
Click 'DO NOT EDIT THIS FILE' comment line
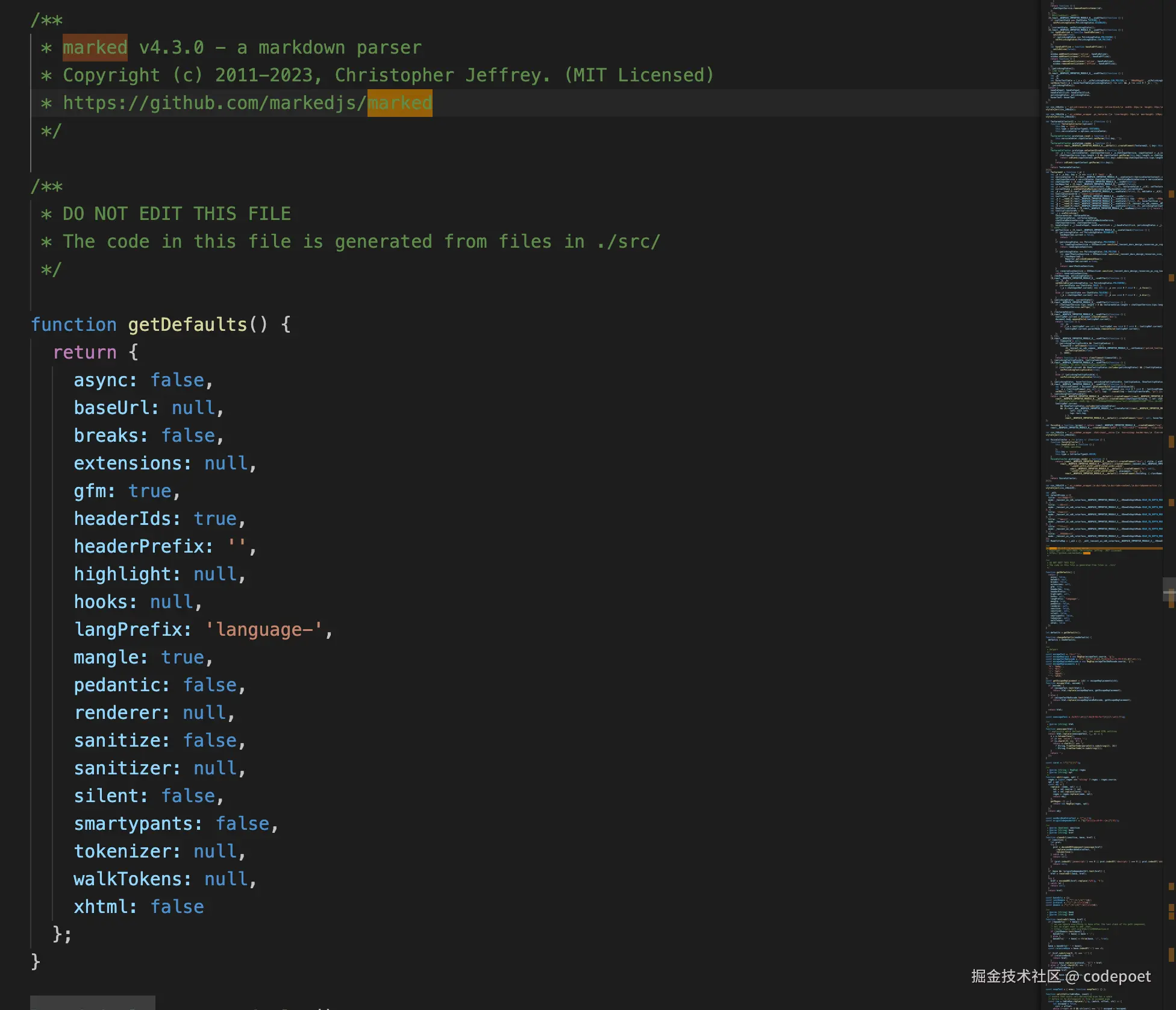click(x=176, y=214)
